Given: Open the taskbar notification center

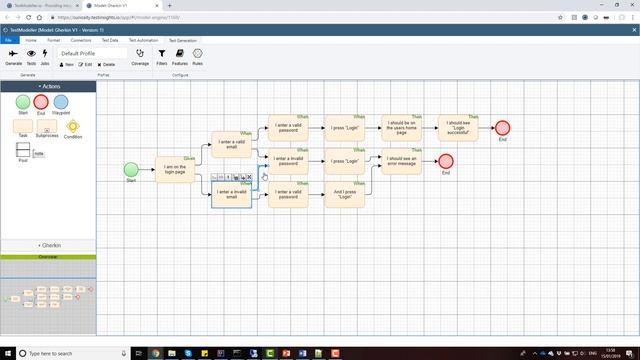Looking at the screenshot, I should (x=630, y=353).
